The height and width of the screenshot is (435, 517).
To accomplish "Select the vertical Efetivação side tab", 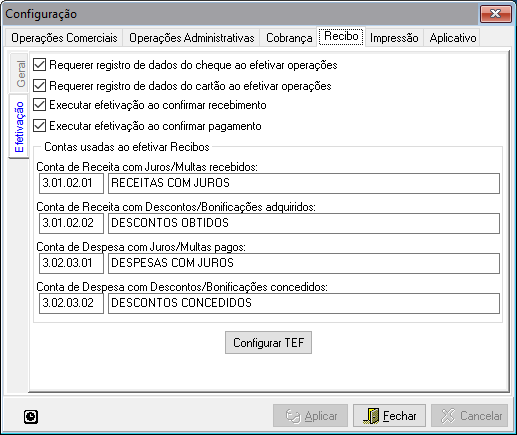I will point(19,127).
